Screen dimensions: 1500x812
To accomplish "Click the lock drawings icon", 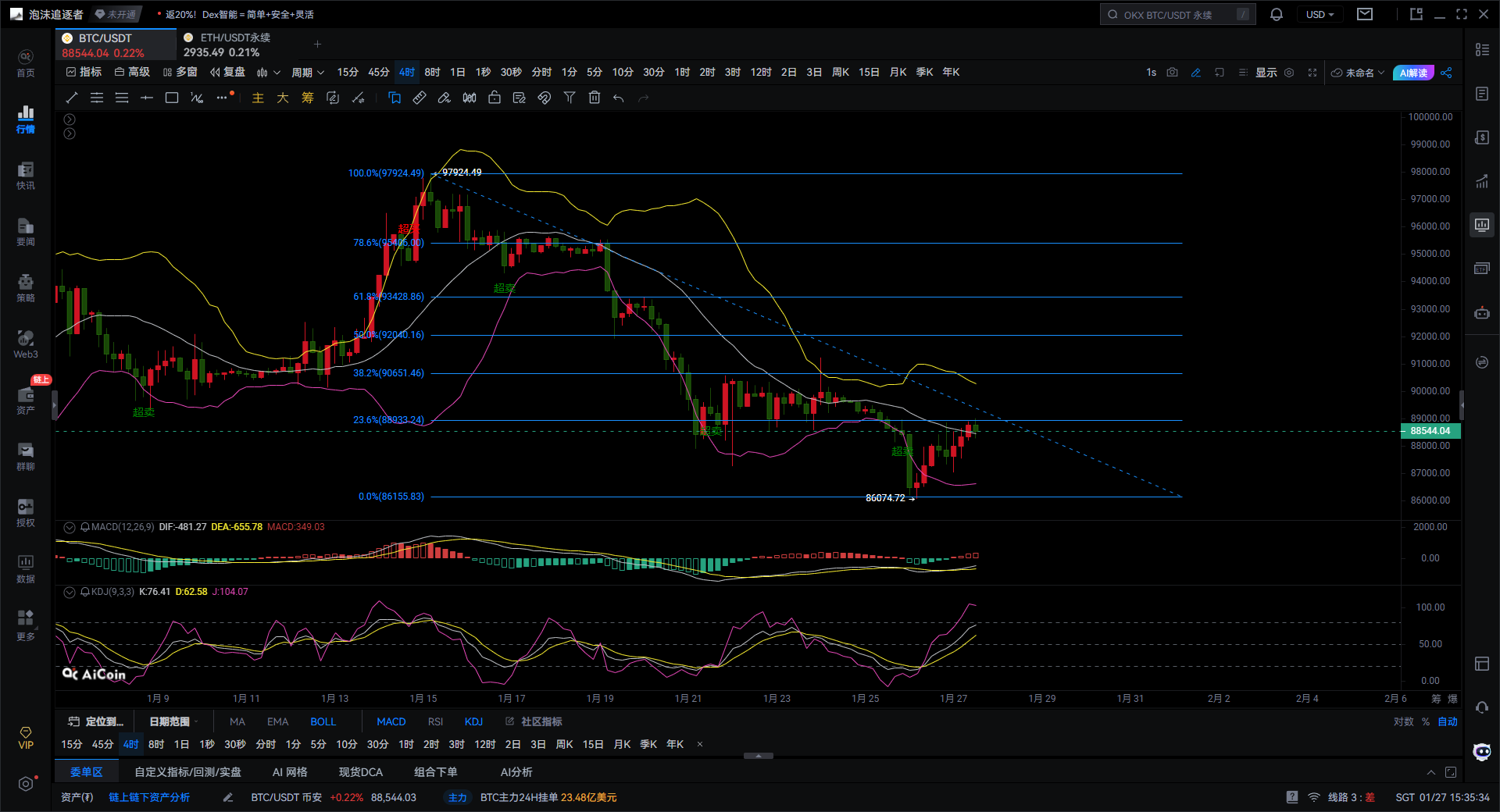I will tap(495, 98).
